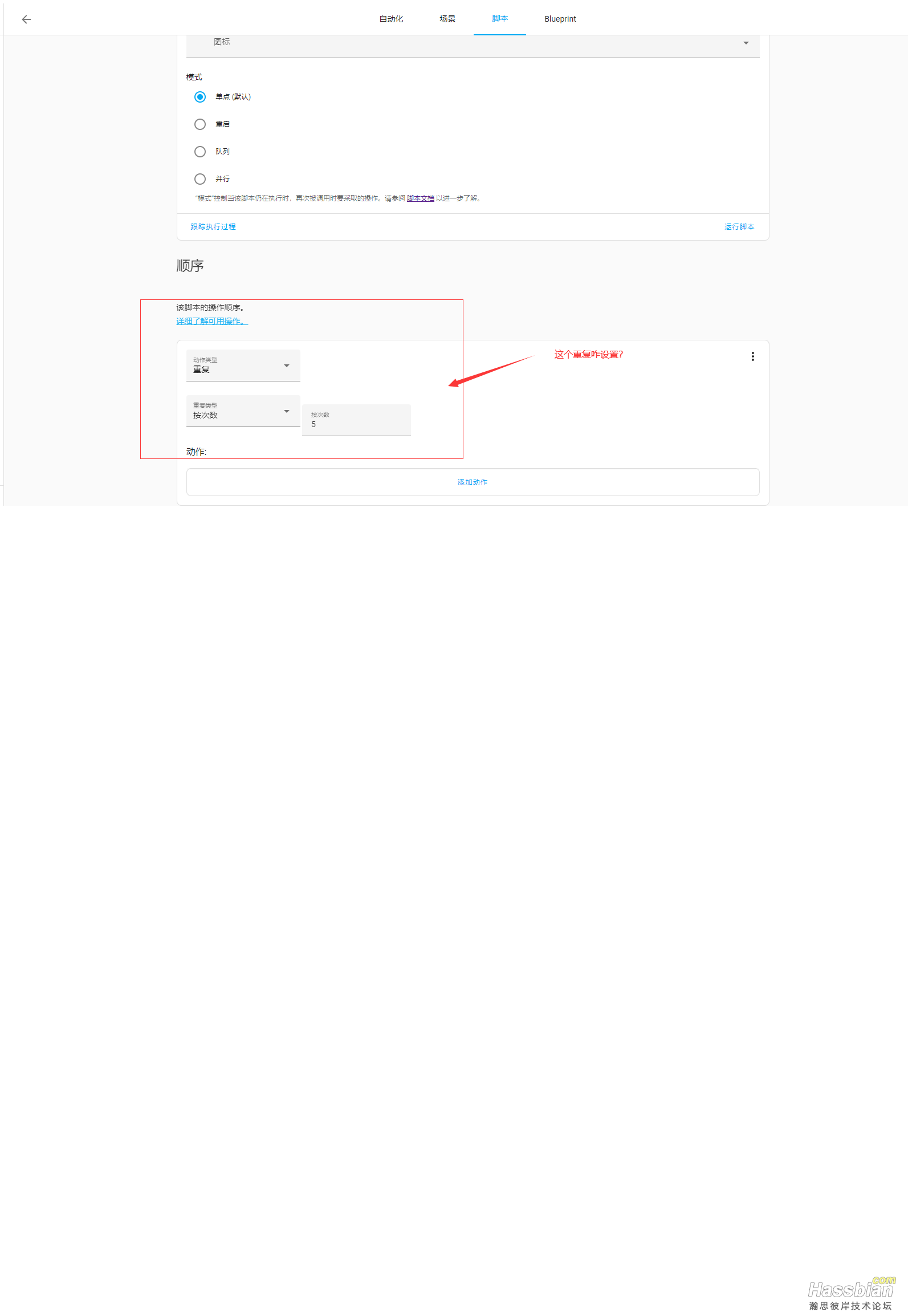
Task: Expand the 重复类型 dropdown showing 按次数
Action: tap(243, 411)
